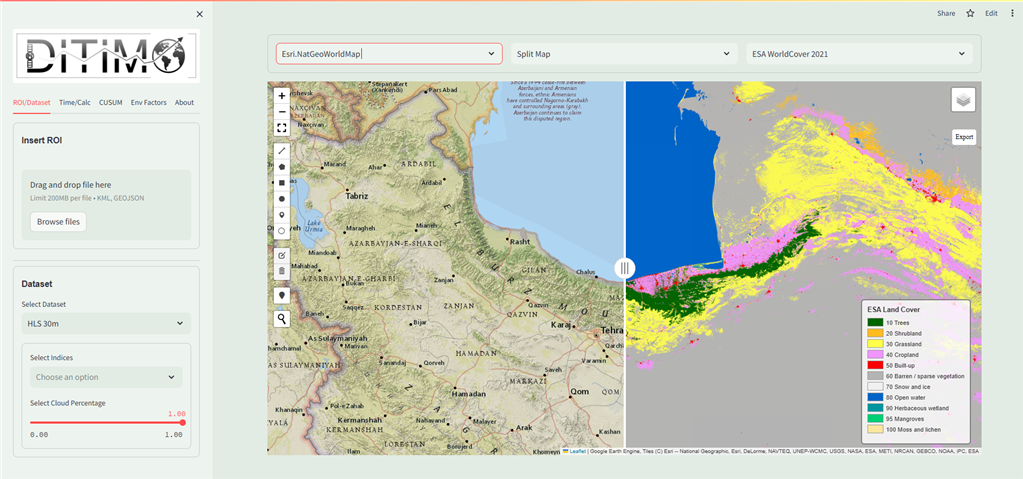
Task: Expand the Split Map dropdown
Action: [x=624, y=53]
